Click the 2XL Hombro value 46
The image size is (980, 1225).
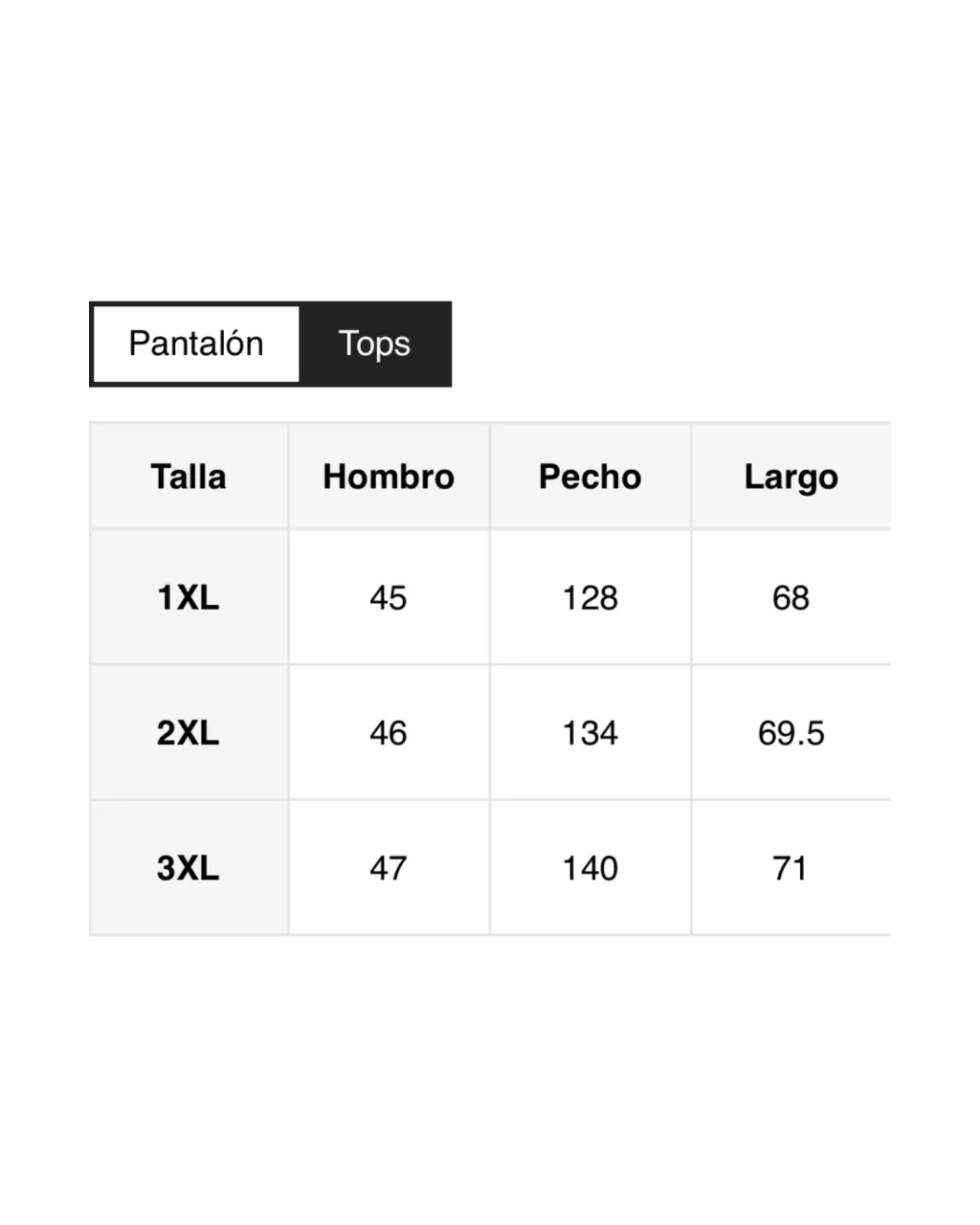coord(389,733)
